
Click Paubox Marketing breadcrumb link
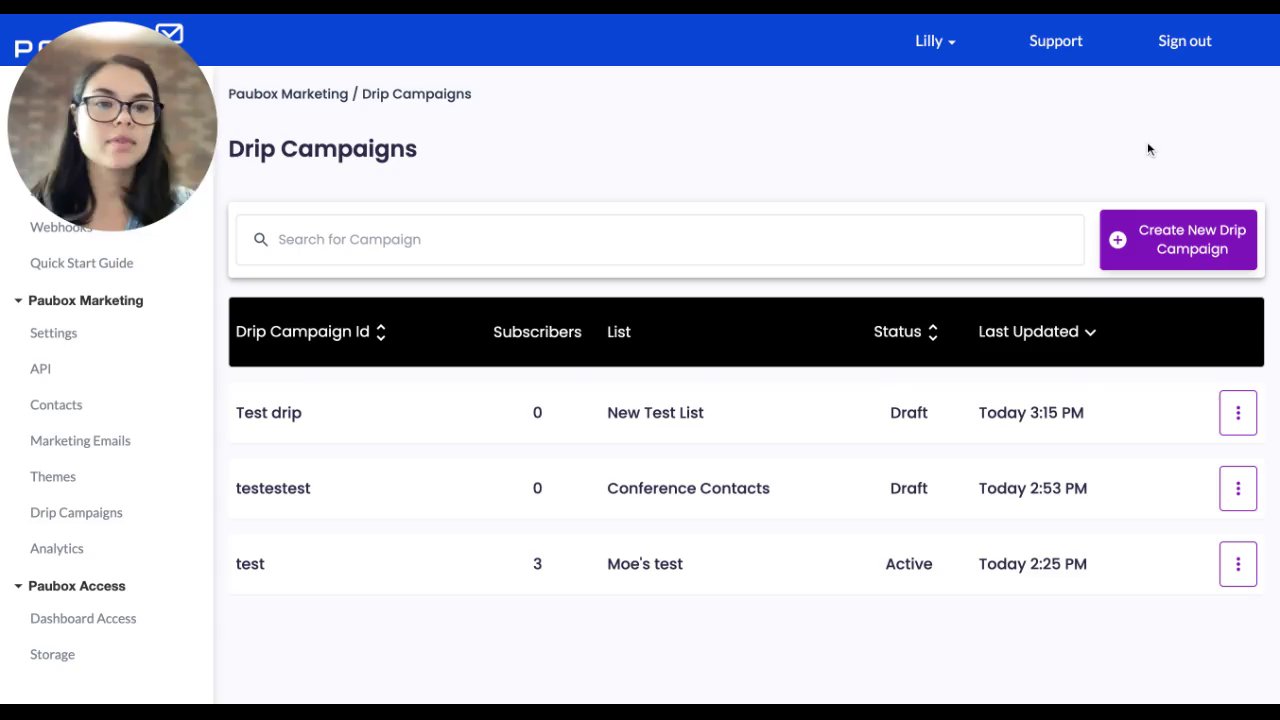pyautogui.click(x=288, y=94)
